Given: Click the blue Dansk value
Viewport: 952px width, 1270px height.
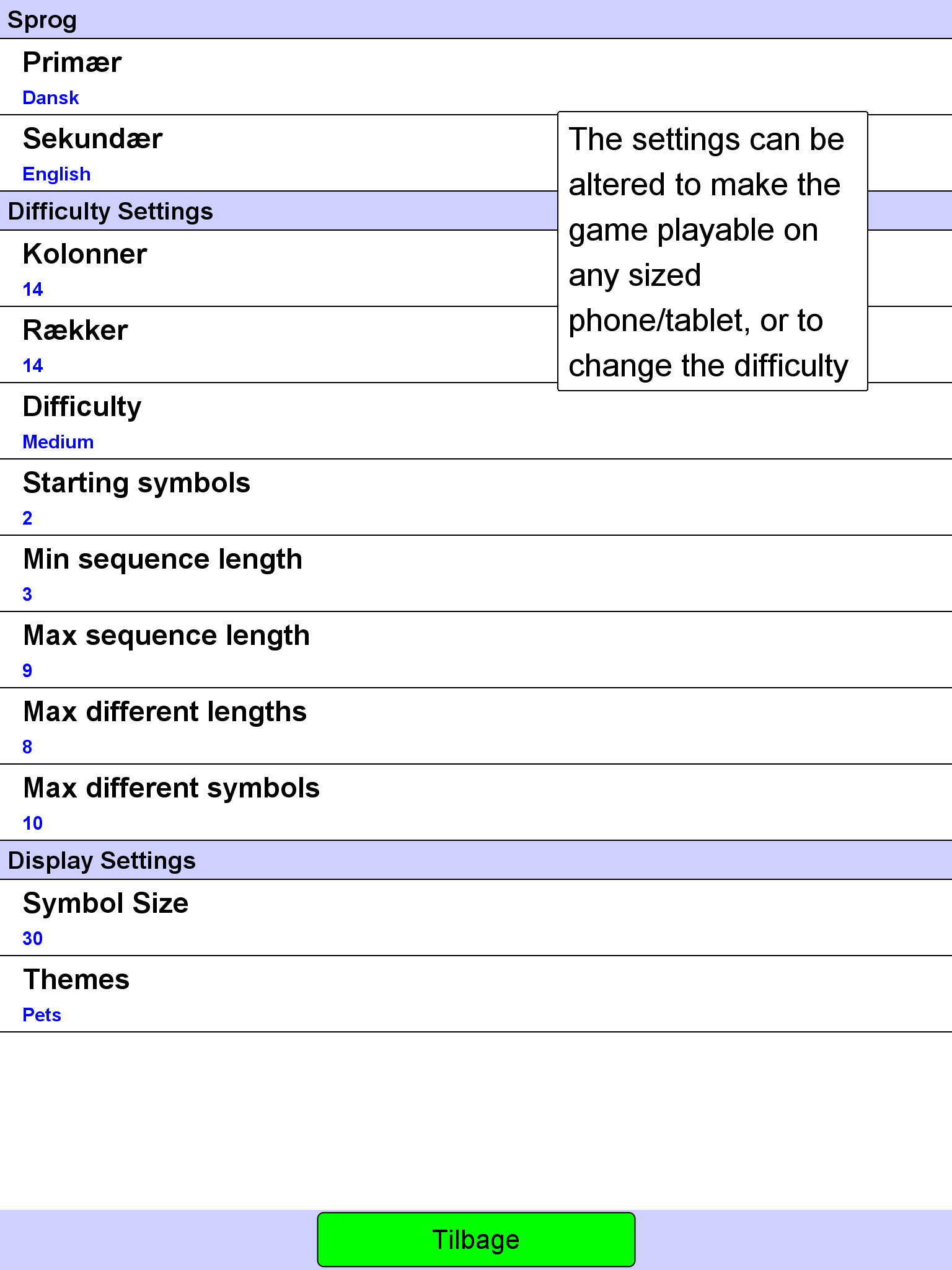Looking at the screenshot, I should pos(51,98).
